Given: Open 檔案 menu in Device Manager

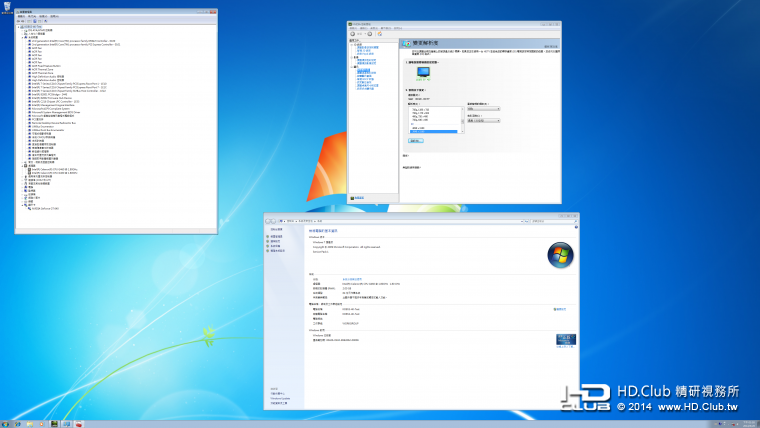Looking at the screenshot, I should point(21,16).
